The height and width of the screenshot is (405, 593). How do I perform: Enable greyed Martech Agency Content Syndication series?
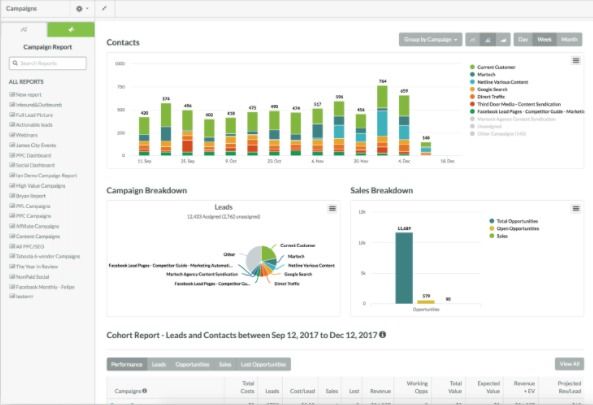513,119
